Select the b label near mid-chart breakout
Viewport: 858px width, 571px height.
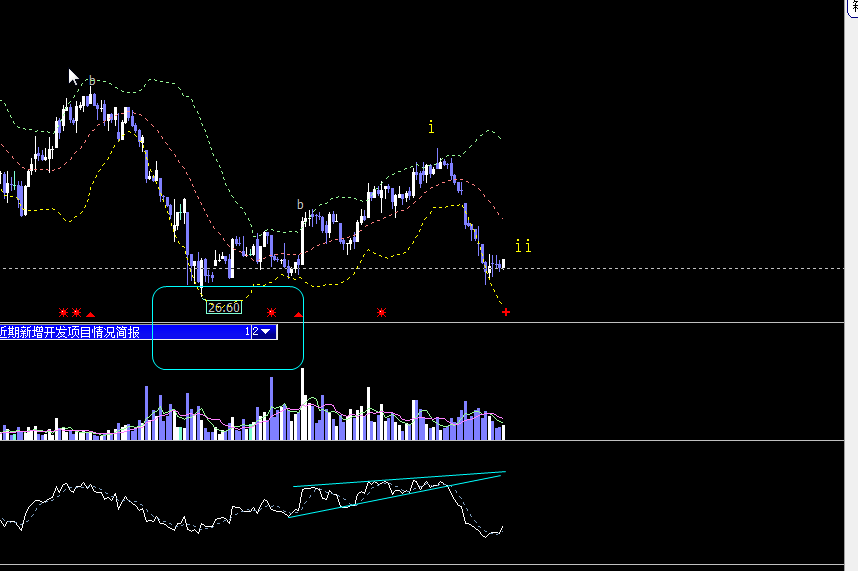point(300,205)
